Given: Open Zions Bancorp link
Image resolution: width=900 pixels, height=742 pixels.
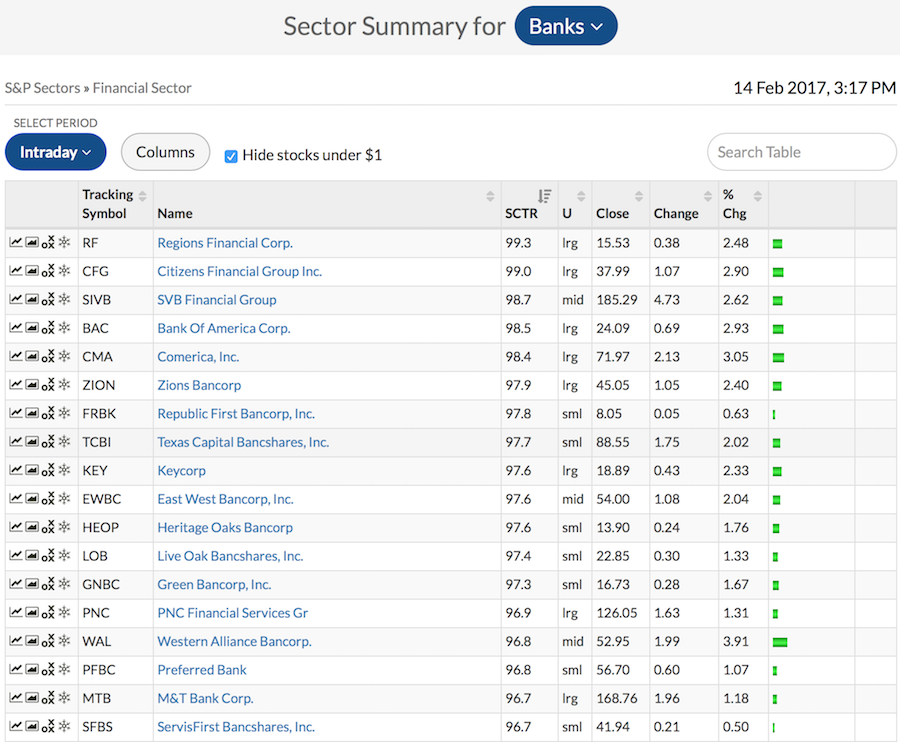Looking at the screenshot, I should [x=199, y=385].
